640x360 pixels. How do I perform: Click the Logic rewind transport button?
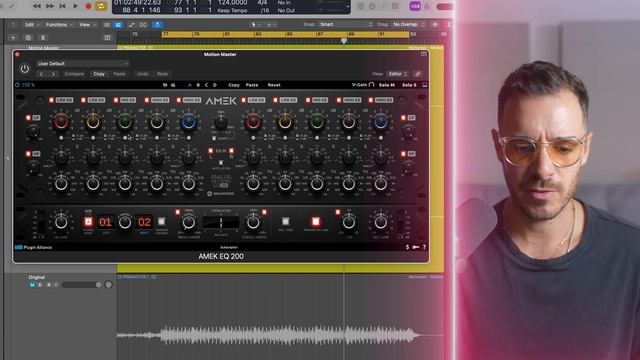(x=37, y=6)
